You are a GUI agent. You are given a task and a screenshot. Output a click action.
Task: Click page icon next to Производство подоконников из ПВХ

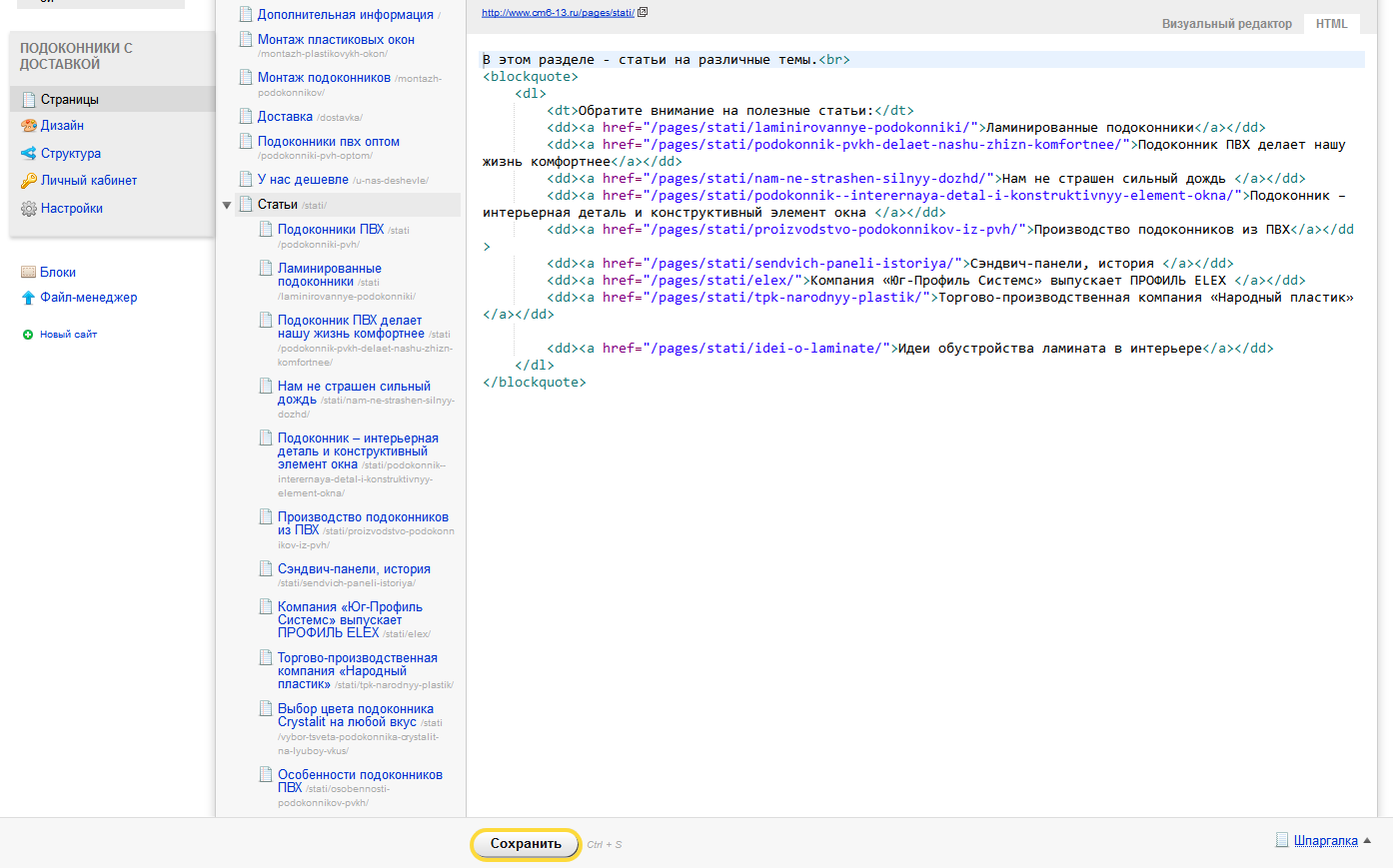[266, 516]
